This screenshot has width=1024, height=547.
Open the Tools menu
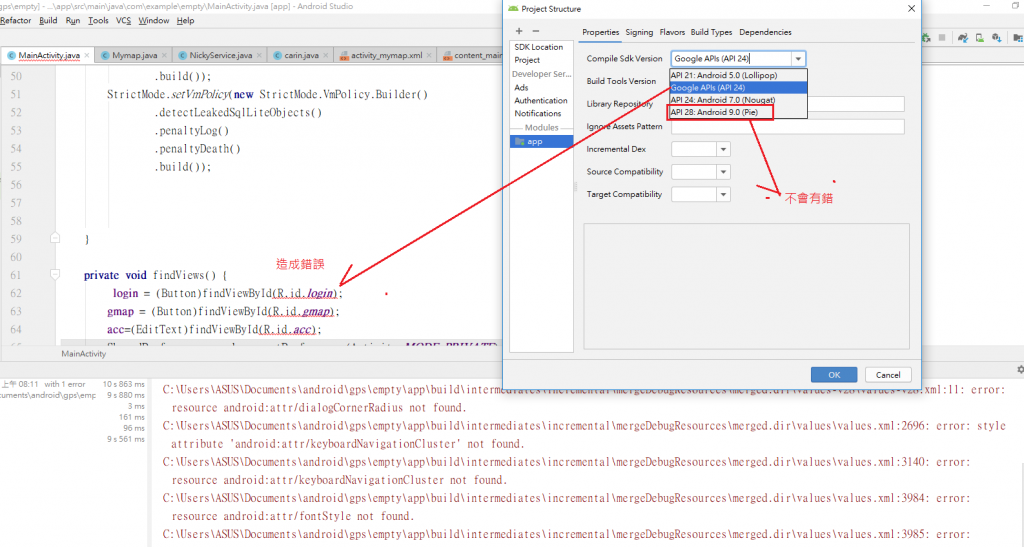pos(98,20)
